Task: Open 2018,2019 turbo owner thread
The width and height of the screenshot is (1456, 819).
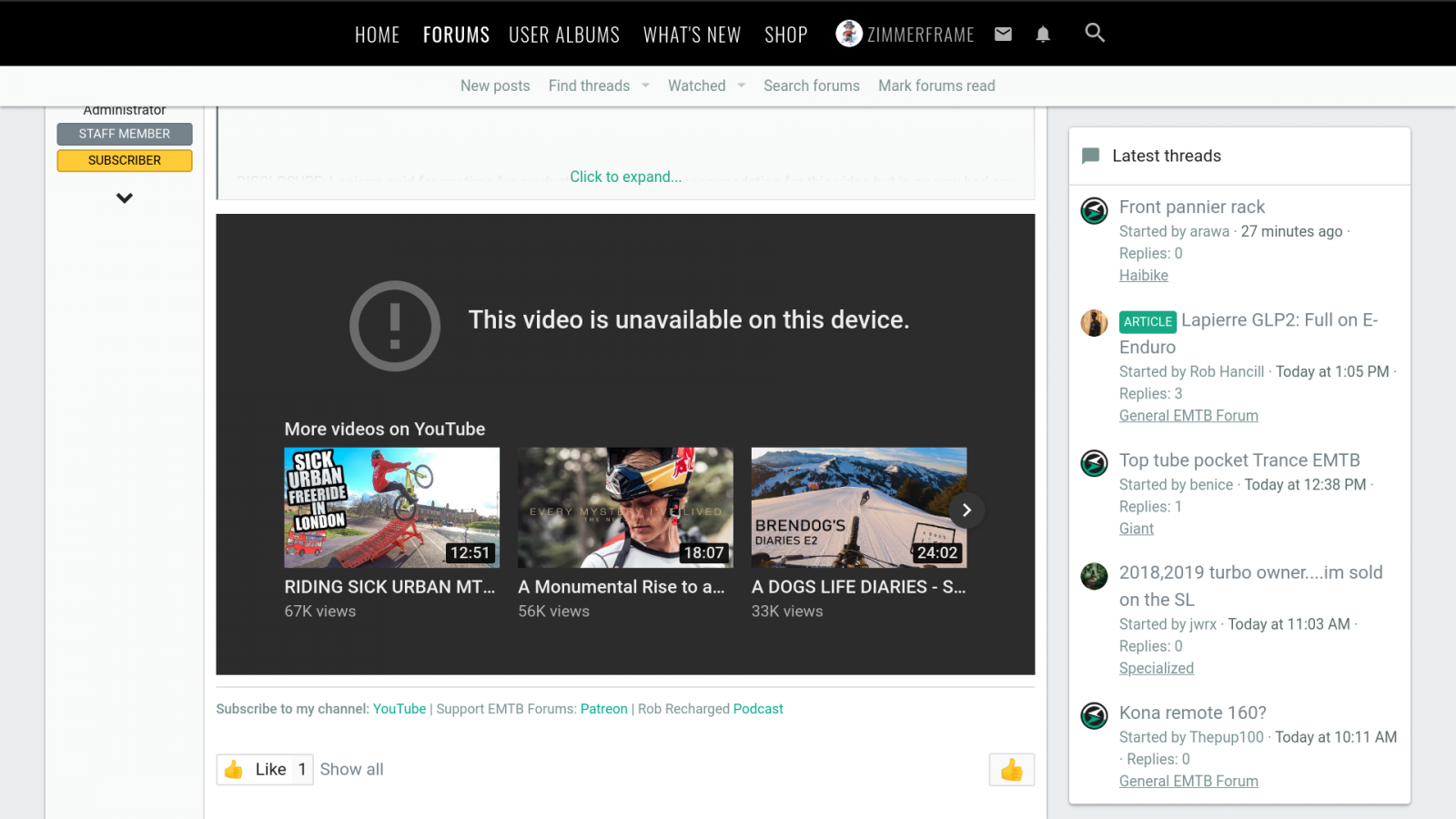Action: click(1250, 586)
